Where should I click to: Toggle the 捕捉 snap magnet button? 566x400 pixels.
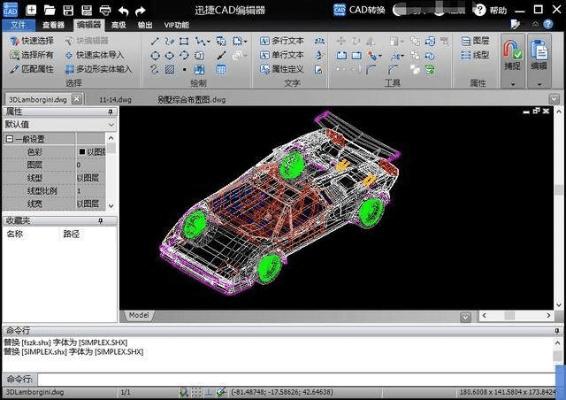pos(513,55)
